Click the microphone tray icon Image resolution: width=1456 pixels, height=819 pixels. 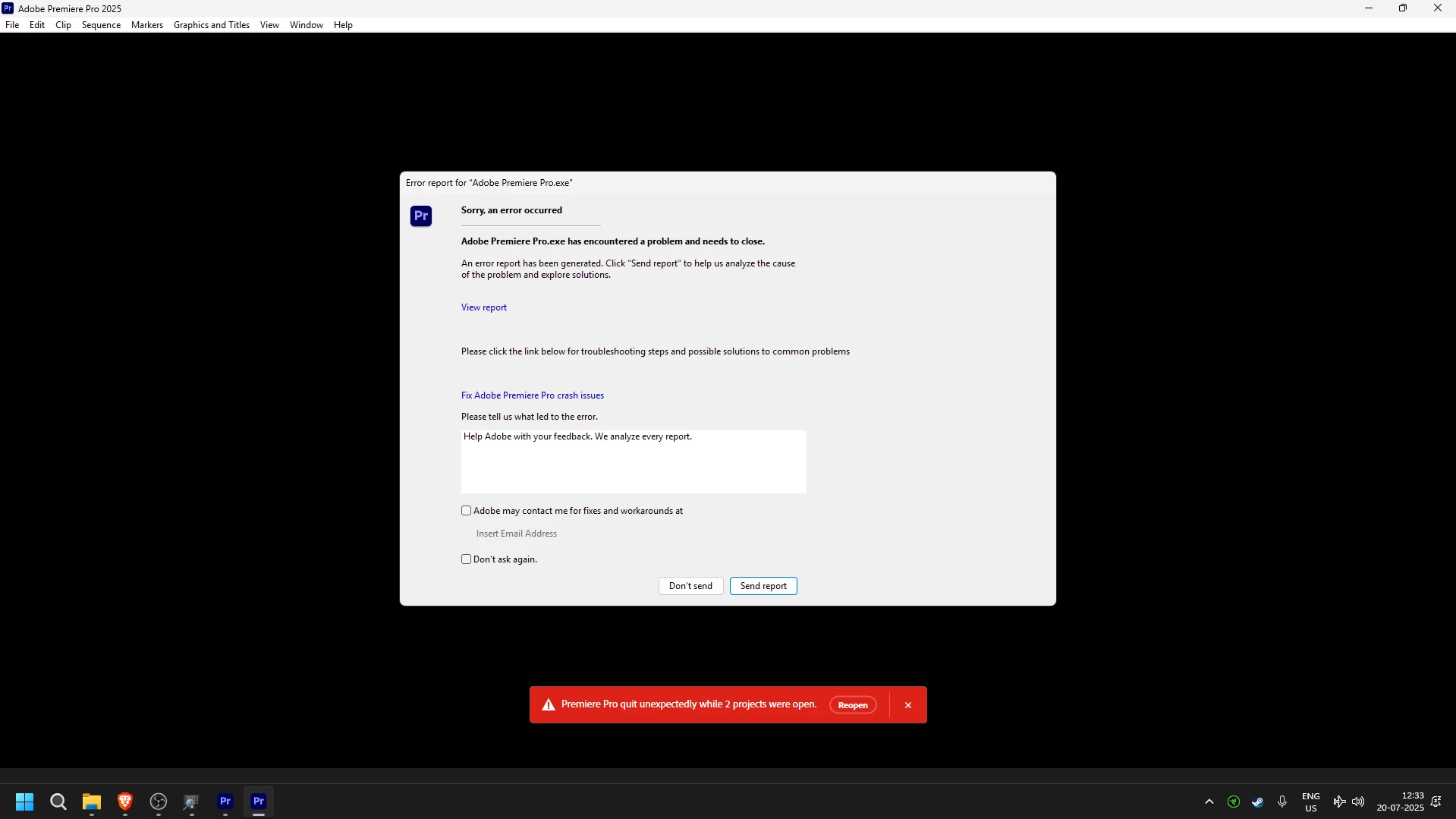click(x=1282, y=802)
